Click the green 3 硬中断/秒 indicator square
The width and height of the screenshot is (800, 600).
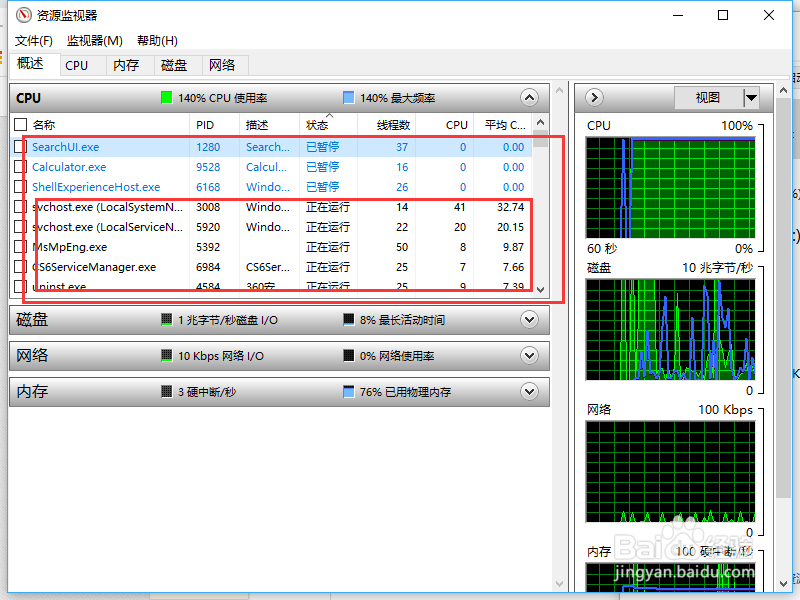coord(166,392)
